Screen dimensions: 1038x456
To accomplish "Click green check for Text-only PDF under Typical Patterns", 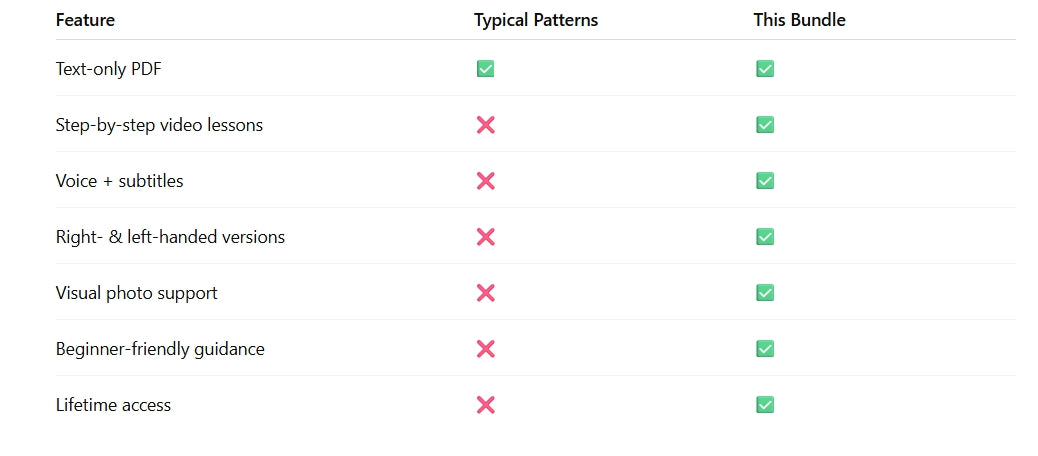I will 485,69.
